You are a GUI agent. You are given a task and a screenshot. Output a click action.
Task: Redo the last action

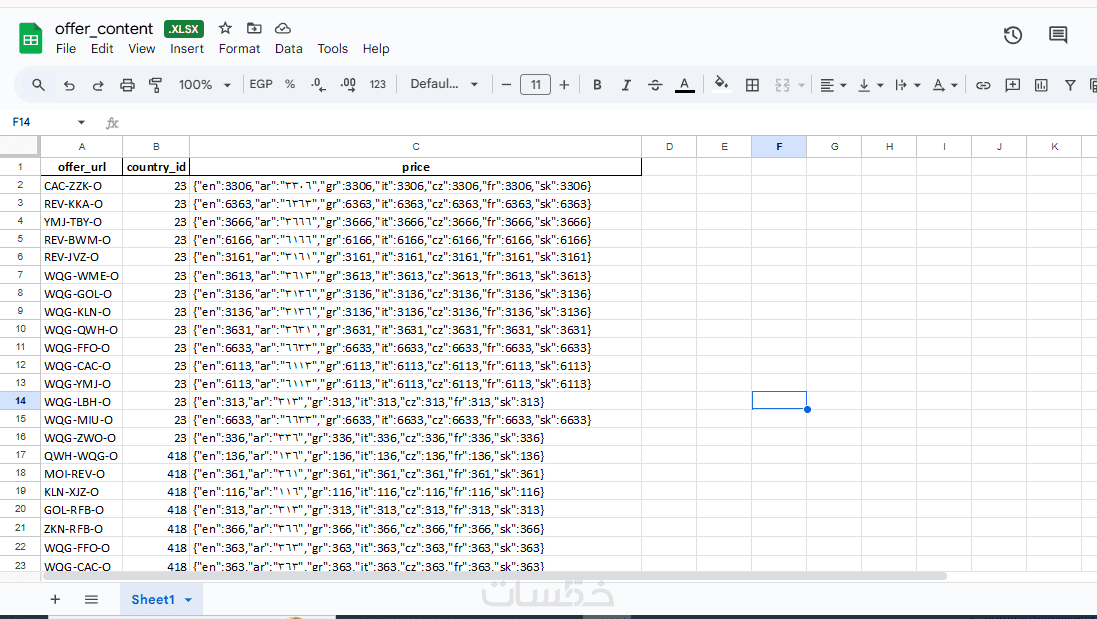point(98,85)
